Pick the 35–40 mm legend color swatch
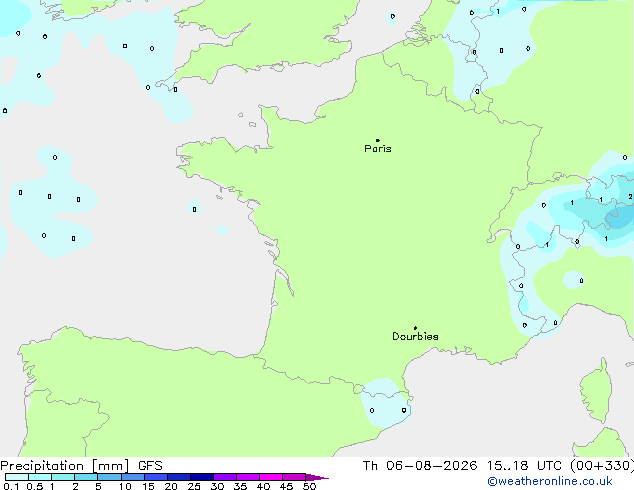This screenshot has height=490, width=634. [x=248, y=477]
